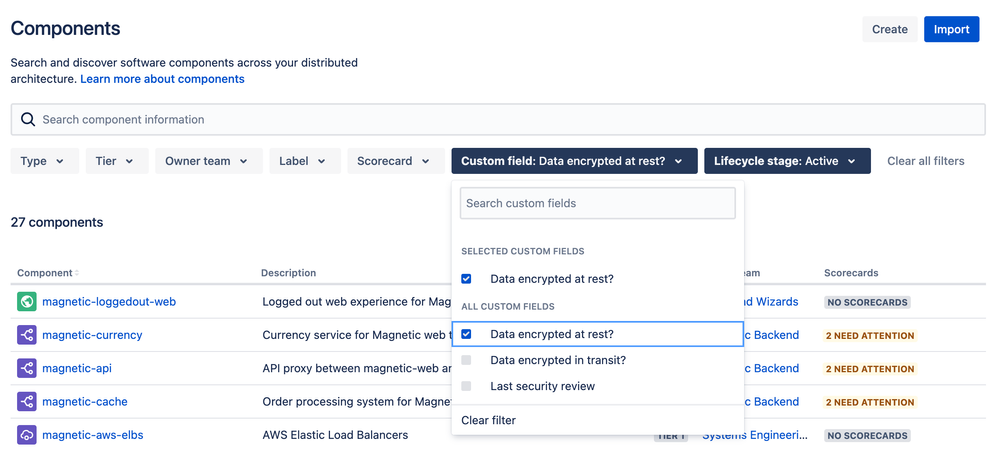Click the magnetic-api service icon
The height and width of the screenshot is (451, 999).
tap(27, 368)
